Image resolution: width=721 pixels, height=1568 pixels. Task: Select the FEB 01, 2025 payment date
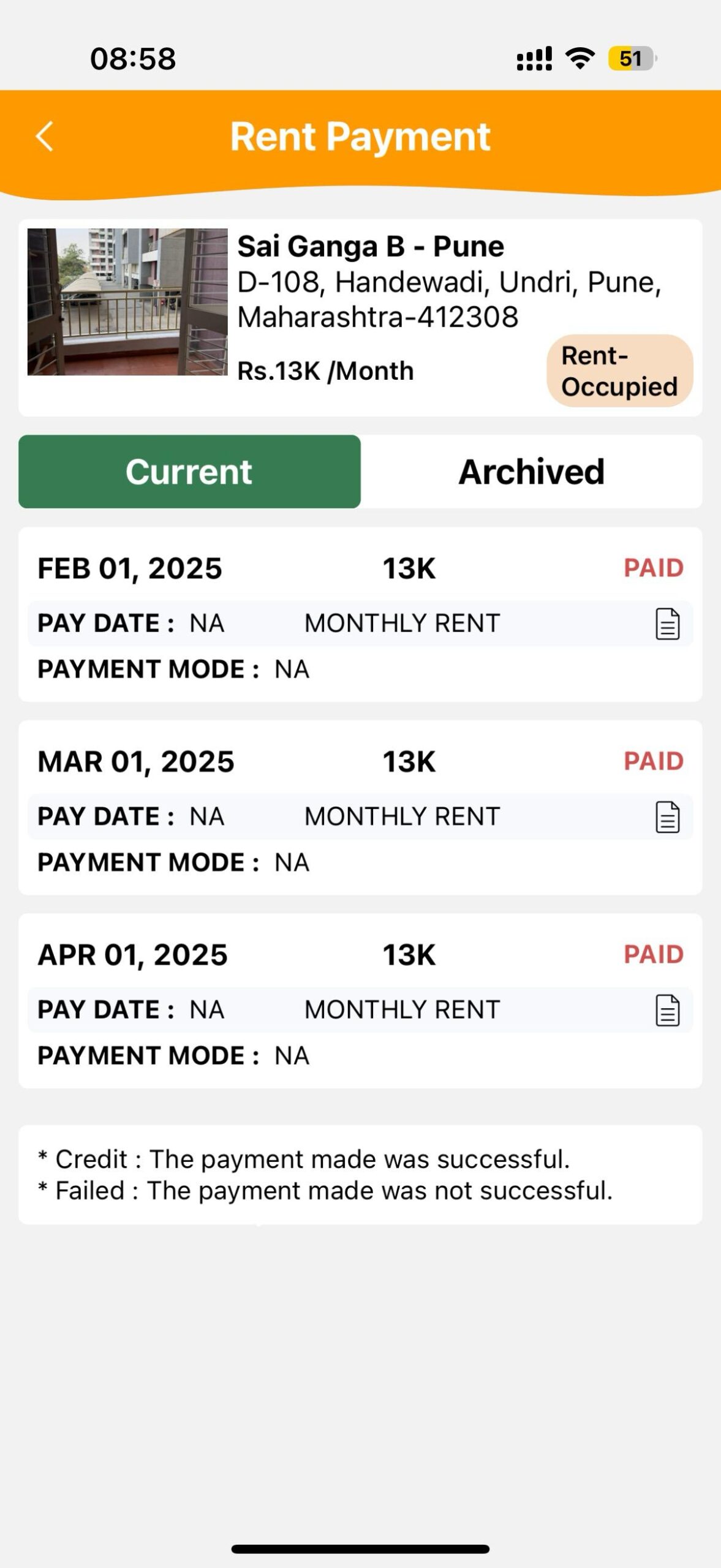pos(130,568)
